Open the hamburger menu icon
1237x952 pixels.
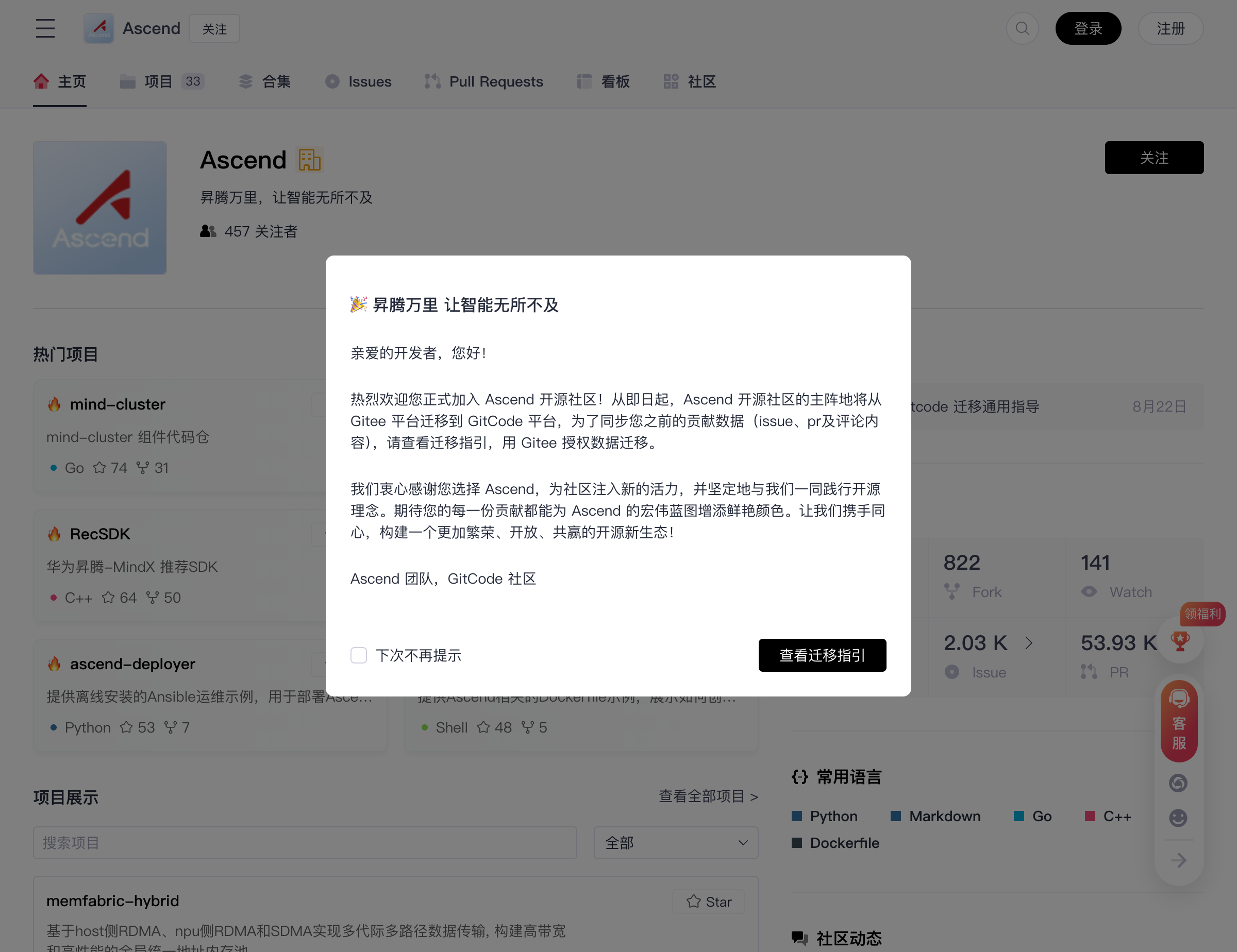(45, 28)
